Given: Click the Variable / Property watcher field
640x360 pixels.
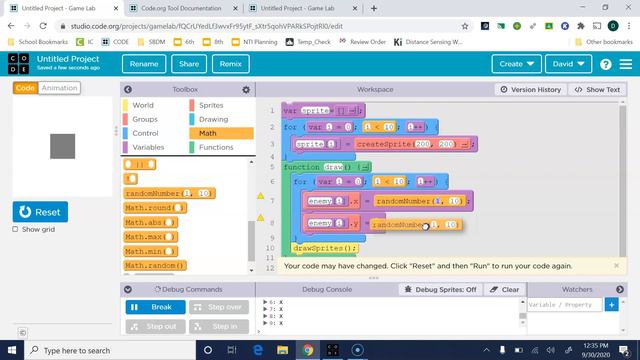Looking at the screenshot, I should [x=564, y=305].
